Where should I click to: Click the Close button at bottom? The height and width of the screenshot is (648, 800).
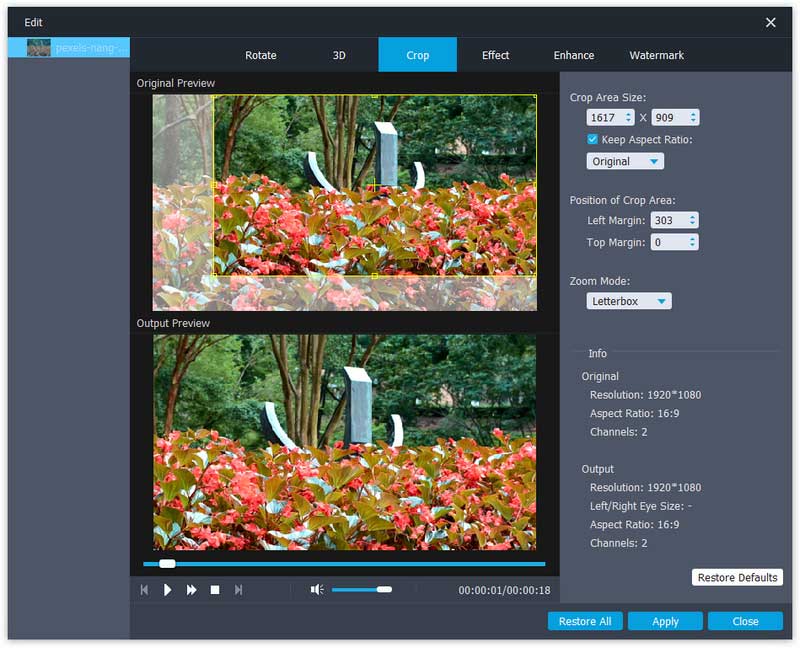tap(745, 621)
